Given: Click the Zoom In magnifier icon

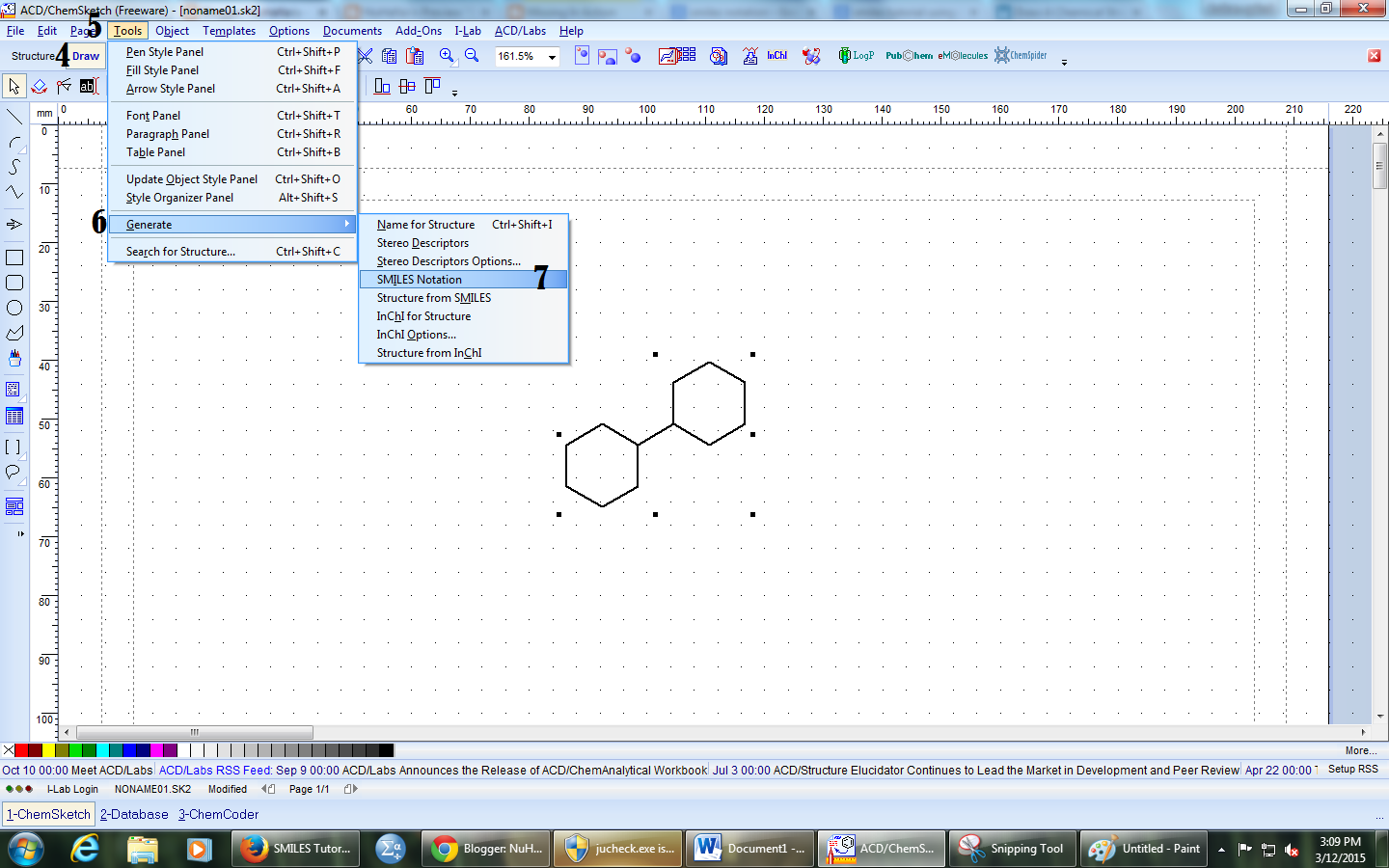Looking at the screenshot, I should click(446, 55).
